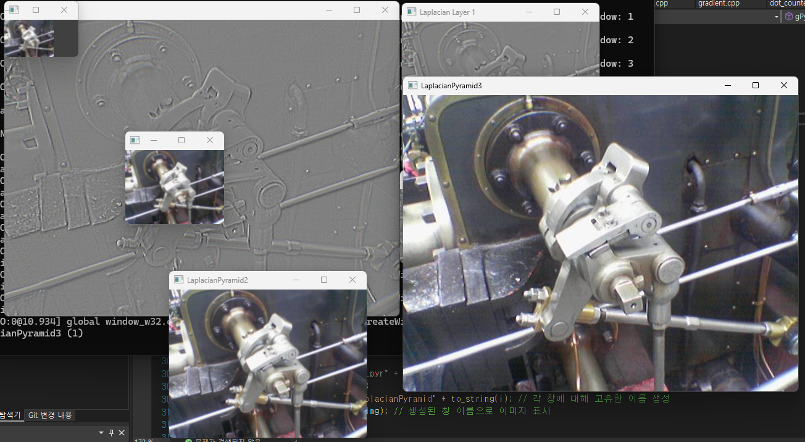Toggle the tool panel auto-hide pin
Screen dimensions: 806x442
[112, 433]
